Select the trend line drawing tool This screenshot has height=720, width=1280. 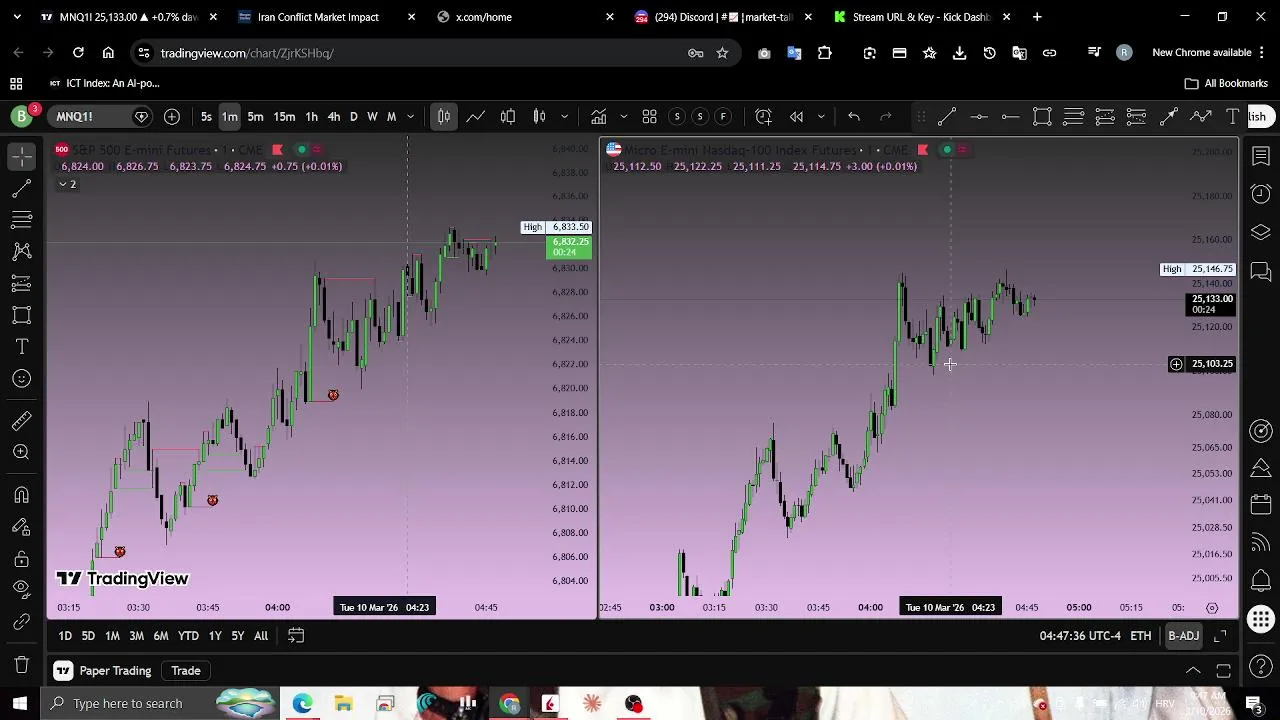(21, 188)
